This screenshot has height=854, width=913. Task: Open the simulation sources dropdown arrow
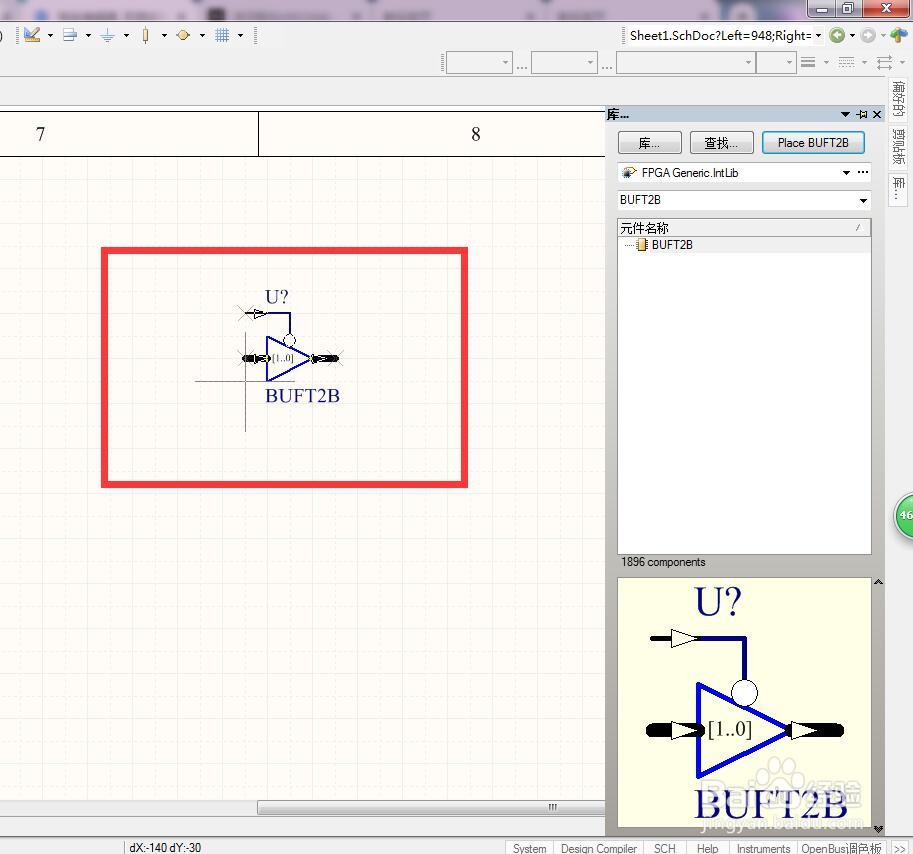click(x=202, y=36)
